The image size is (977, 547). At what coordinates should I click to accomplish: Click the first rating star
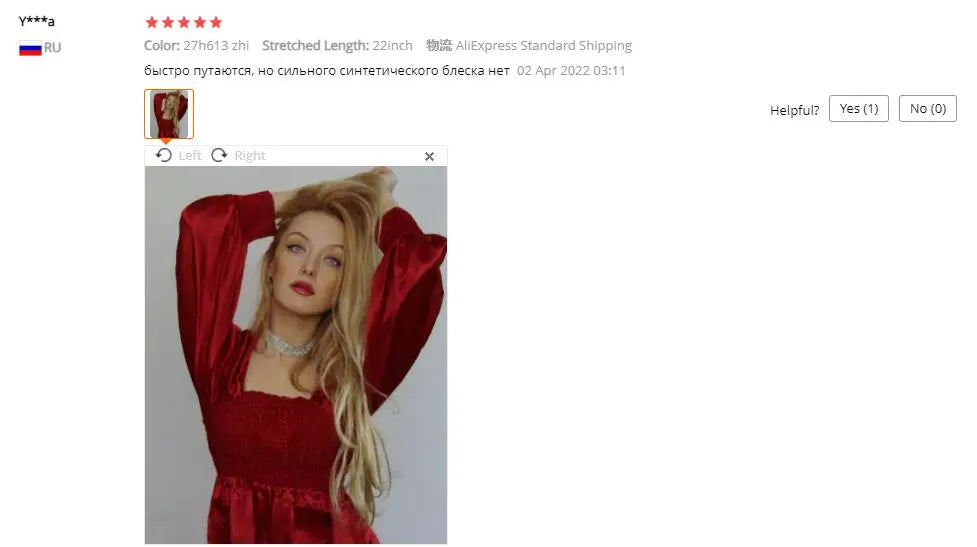click(151, 22)
